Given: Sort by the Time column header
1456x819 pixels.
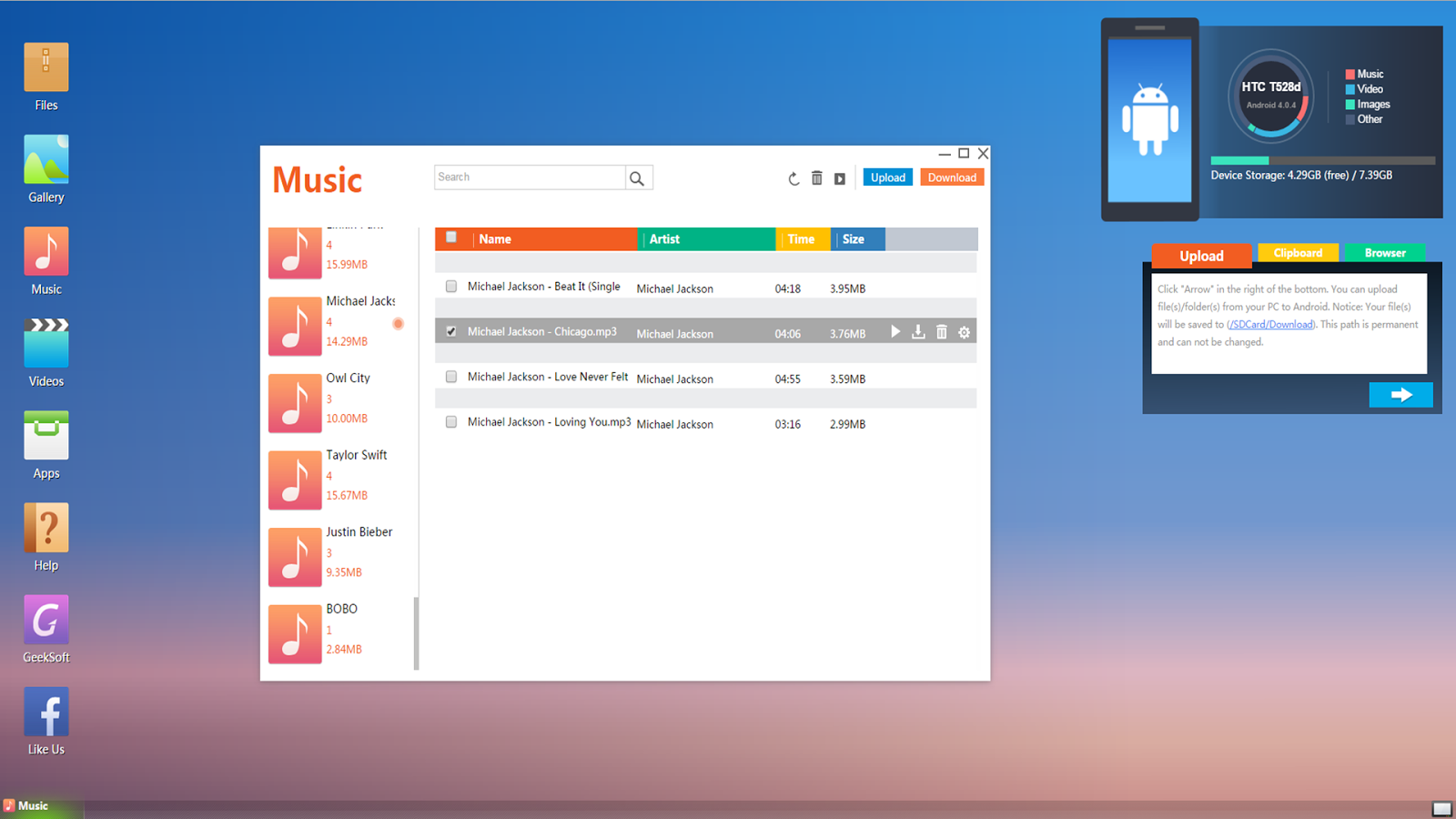Looking at the screenshot, I should point(804,239).
